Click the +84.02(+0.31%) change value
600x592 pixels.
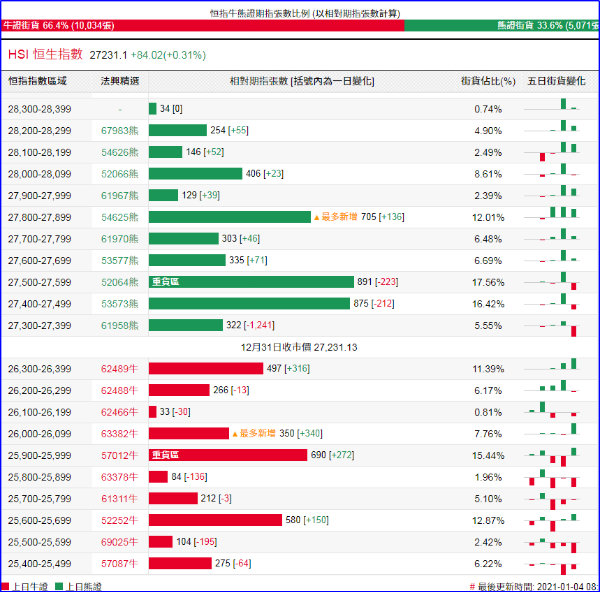[x=168, y=55]
